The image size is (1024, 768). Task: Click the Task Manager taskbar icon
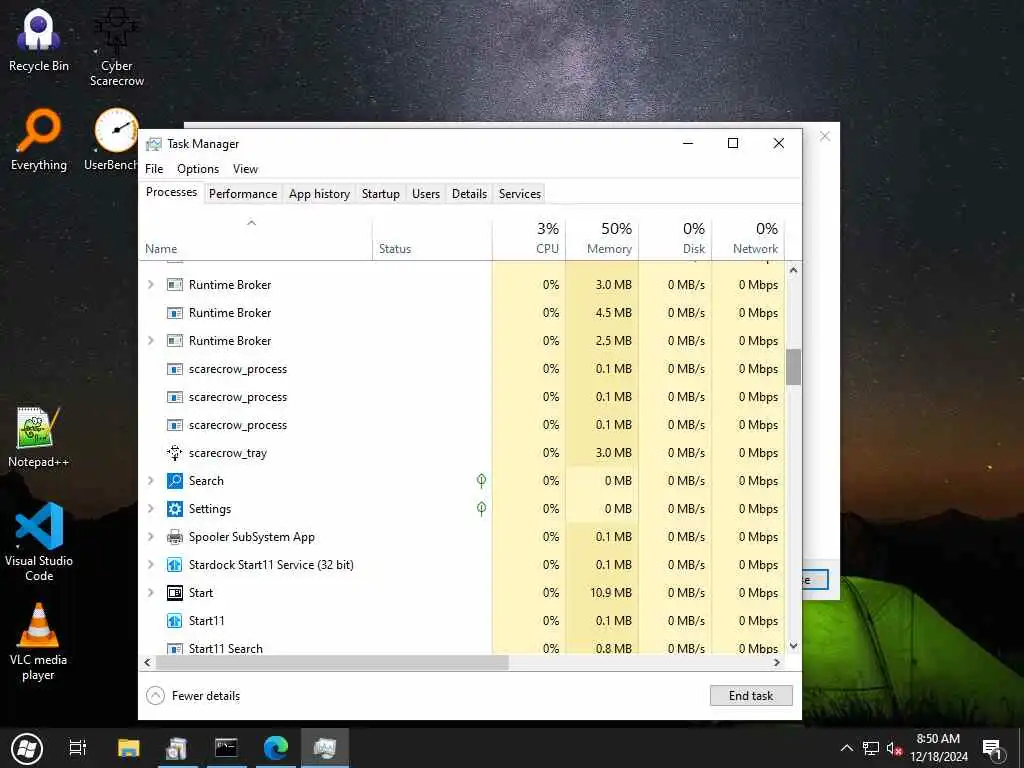pos(325,748)
